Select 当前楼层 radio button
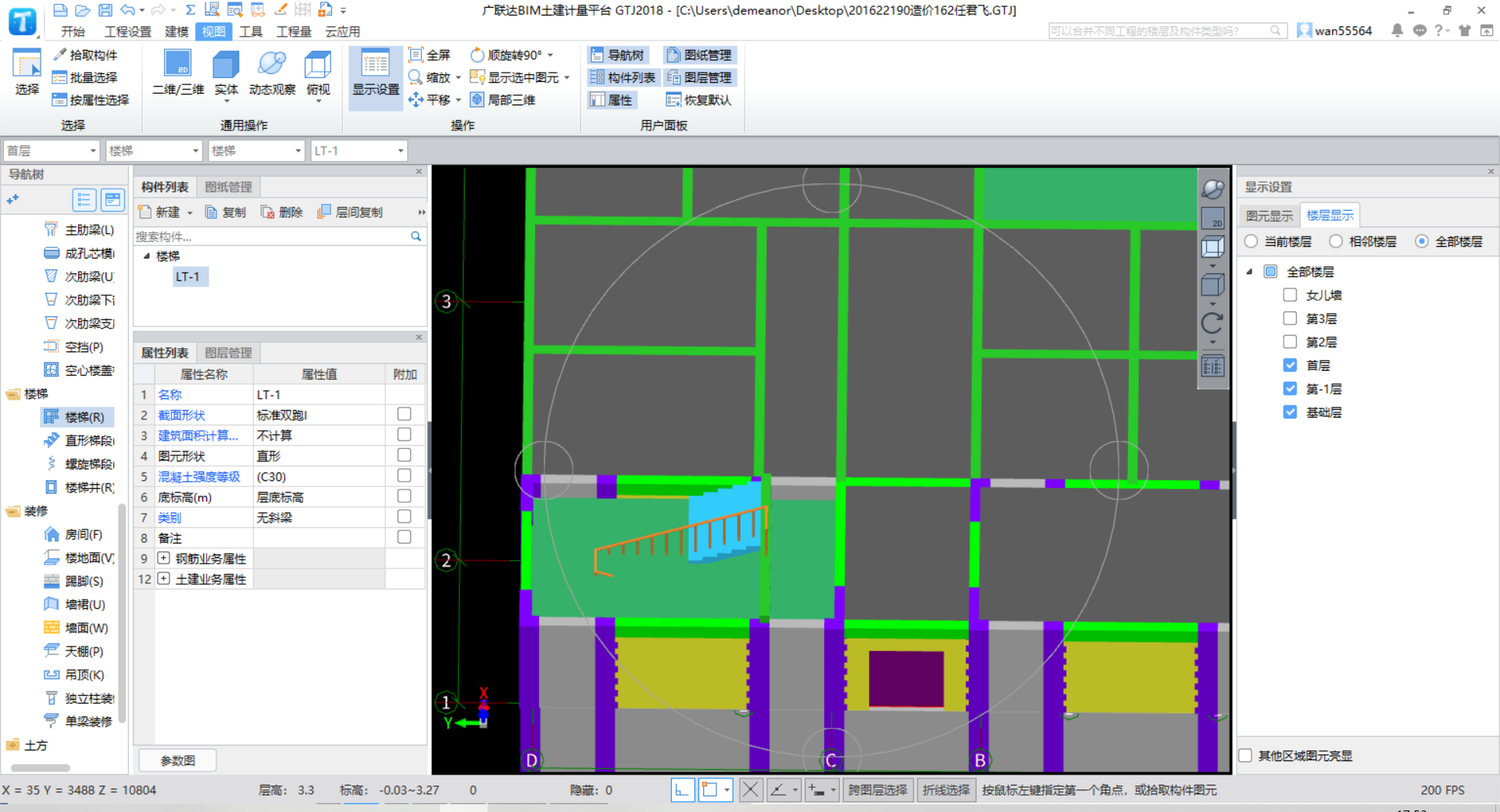1500x812 pixels. (x=1251, y=241)
